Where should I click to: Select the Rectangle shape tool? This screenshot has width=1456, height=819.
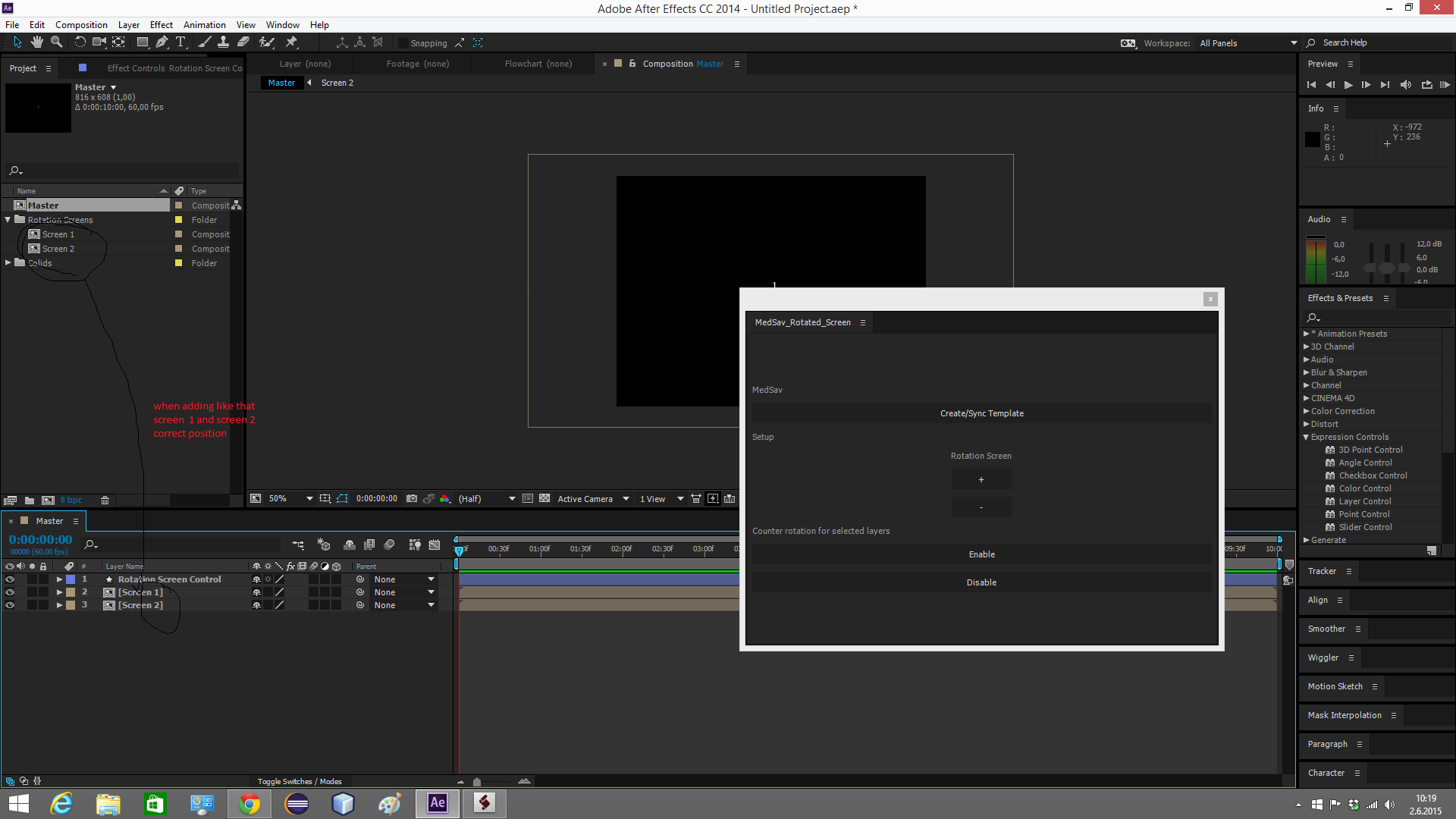coord(143,42)
